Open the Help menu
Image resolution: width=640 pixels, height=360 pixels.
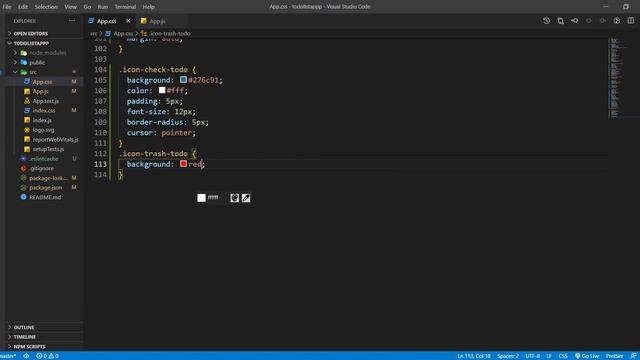click(x=149, y=7)
